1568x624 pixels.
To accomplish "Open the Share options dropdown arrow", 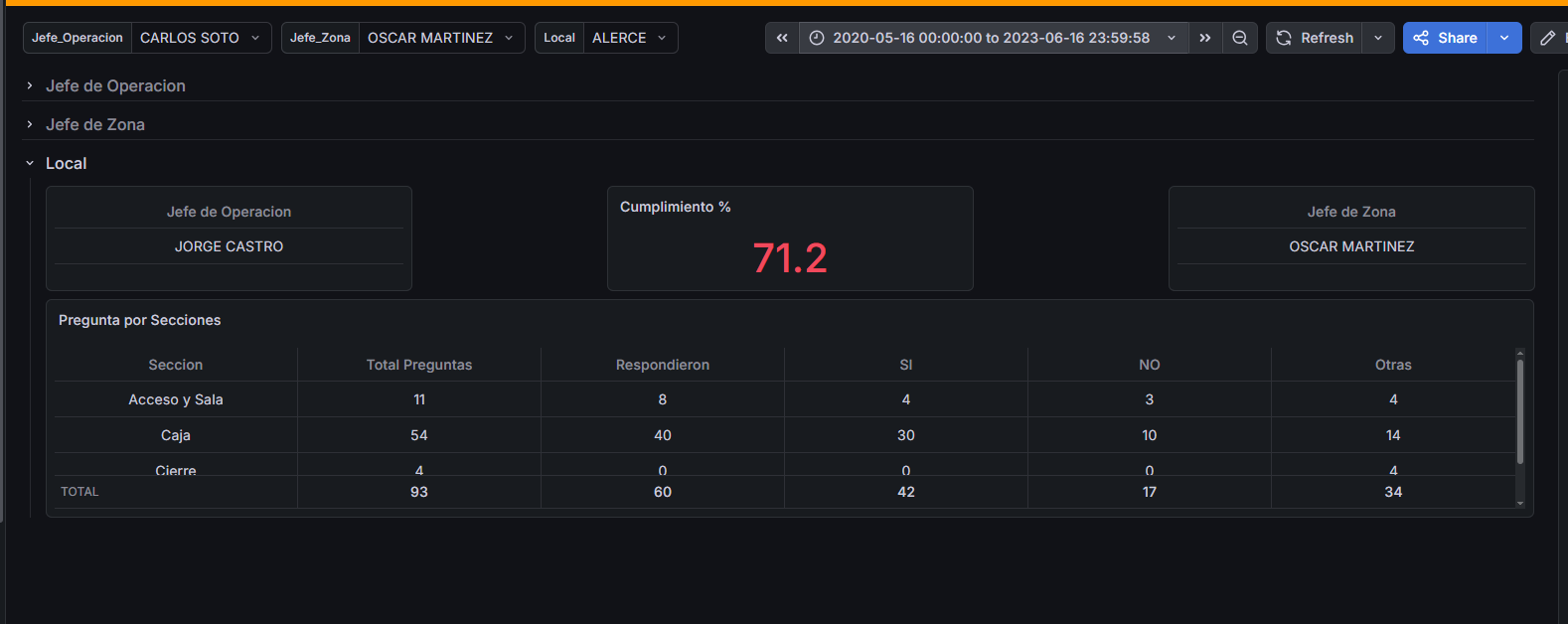I will (1504, 38).
